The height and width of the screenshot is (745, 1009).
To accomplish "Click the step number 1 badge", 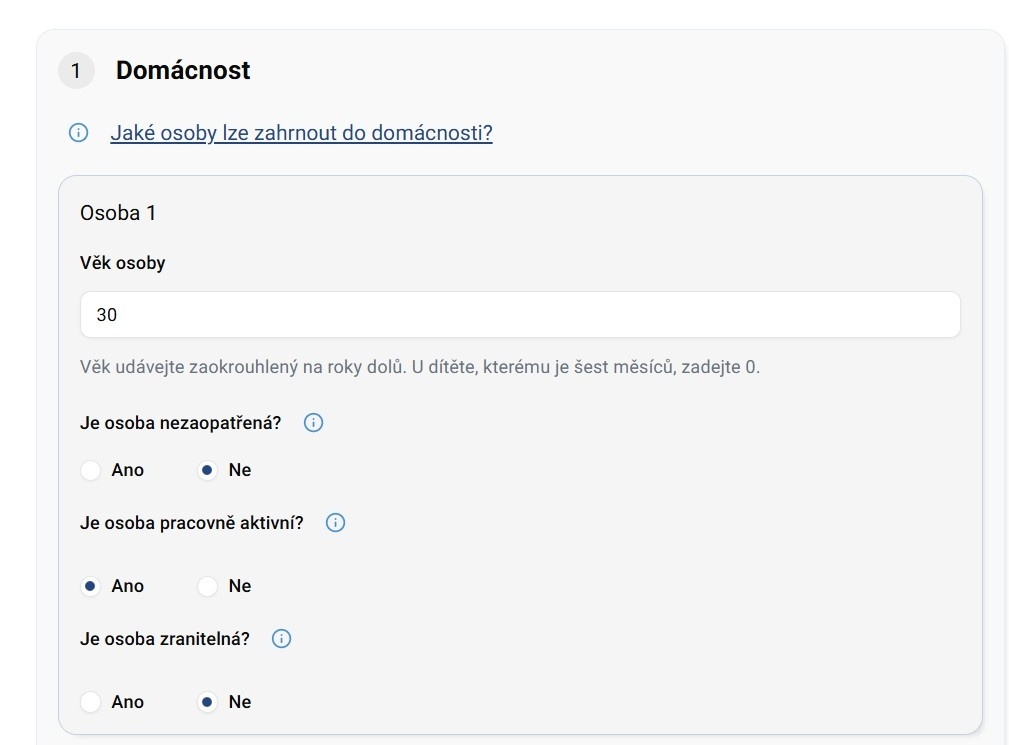I will (x=76, y=71).
